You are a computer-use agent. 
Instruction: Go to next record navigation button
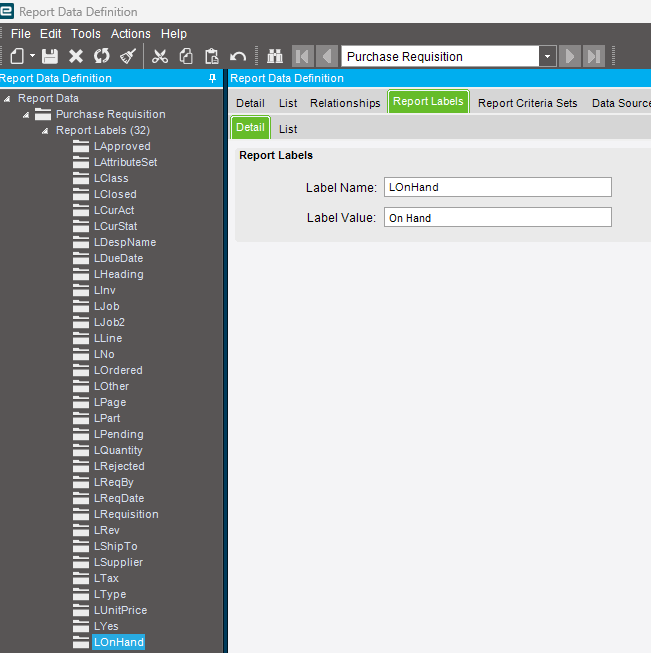[570, 56]
